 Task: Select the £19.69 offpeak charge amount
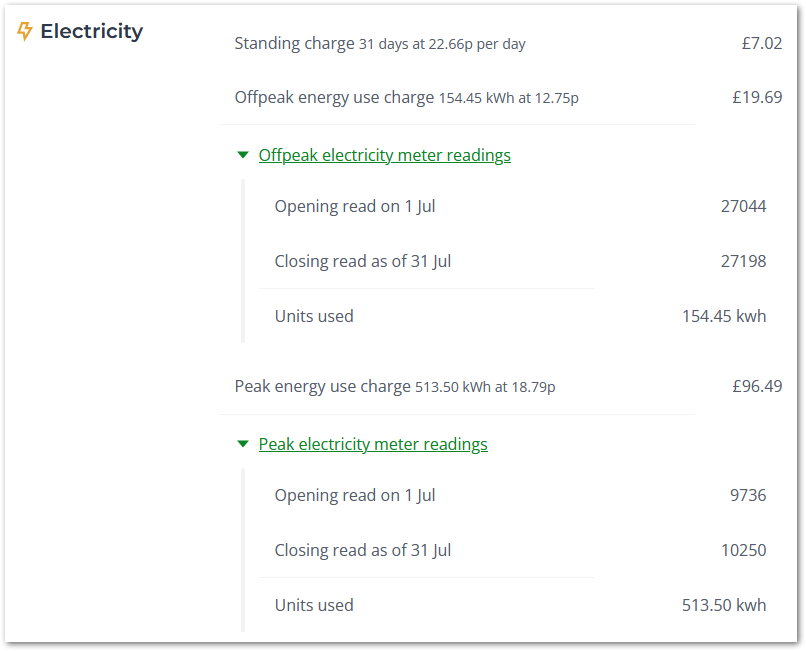click(757, 97)
